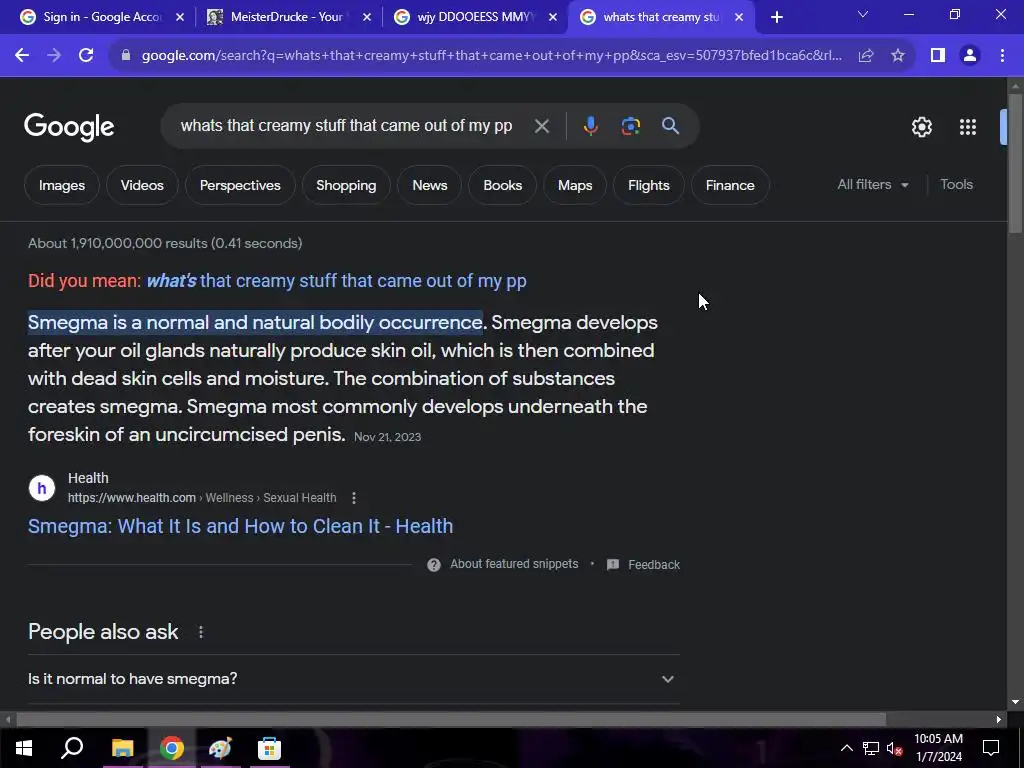Open Paint from the taskbar
Image resolution: width=1024 pixels, height=768 pixels.
tap(220, 748)
